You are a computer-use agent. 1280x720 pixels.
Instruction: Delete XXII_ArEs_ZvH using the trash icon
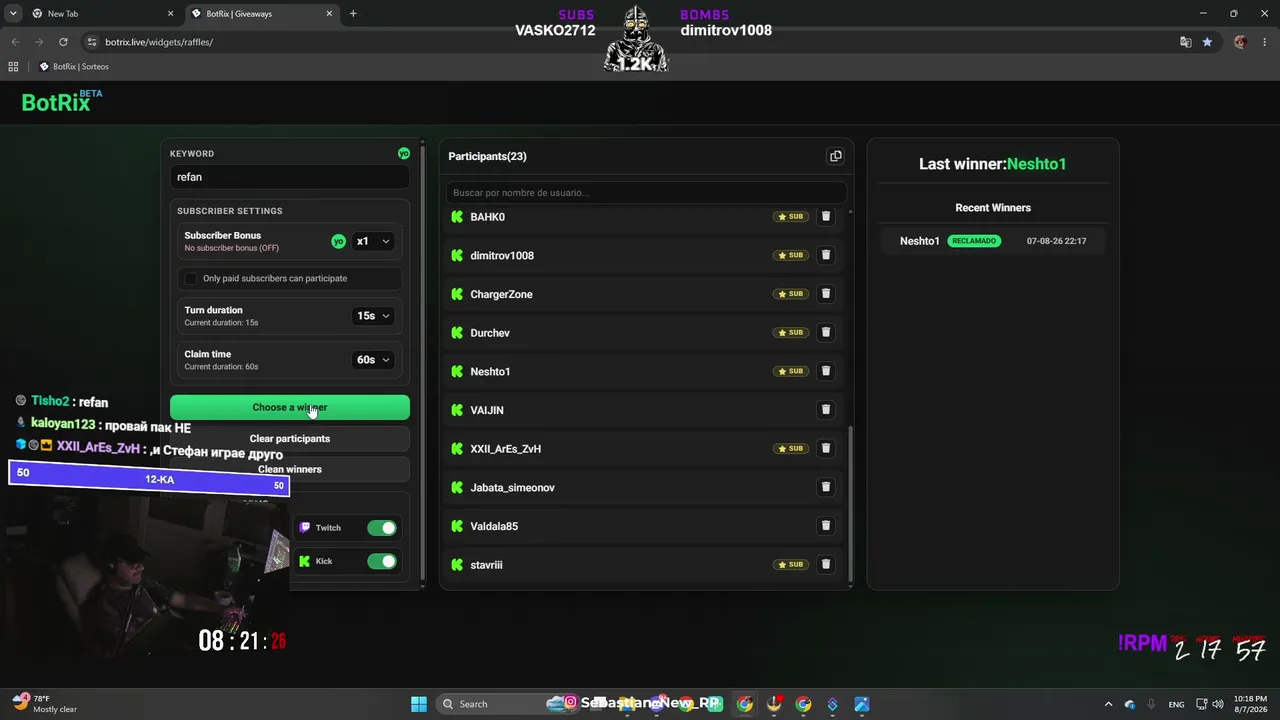pyautogui.click(x=826, y=448)
